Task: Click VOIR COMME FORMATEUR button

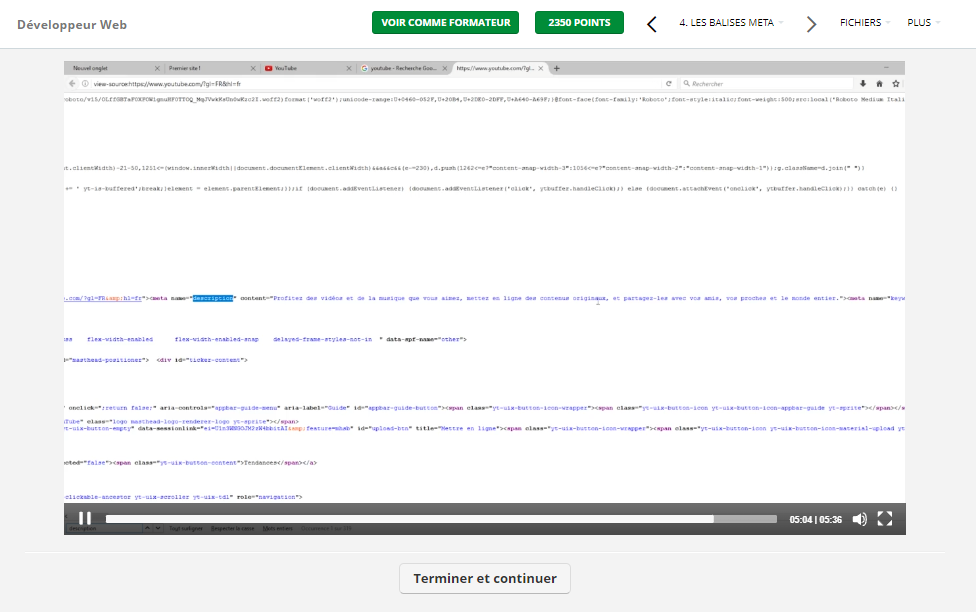Action: click(x=445, y=23)
